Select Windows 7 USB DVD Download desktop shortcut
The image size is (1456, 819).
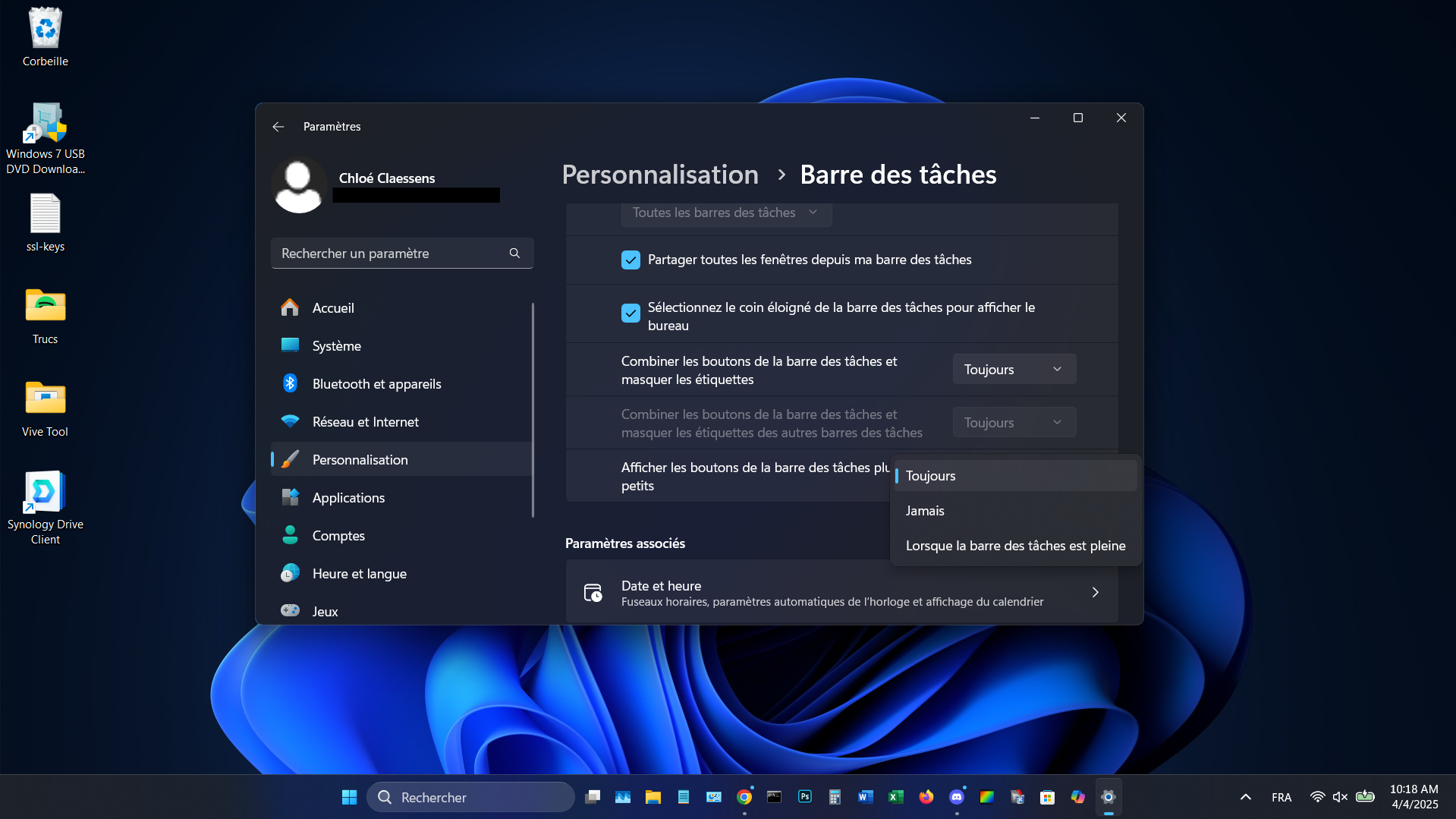pyautogui.click(x=46, y=139)
